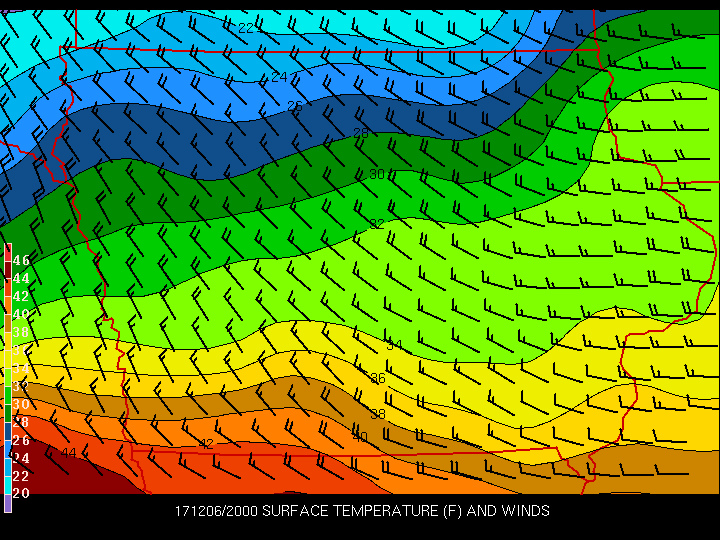720x540 pixels.
Task: Click the 46 label in the color legend
Action: [x=21, y=260]
